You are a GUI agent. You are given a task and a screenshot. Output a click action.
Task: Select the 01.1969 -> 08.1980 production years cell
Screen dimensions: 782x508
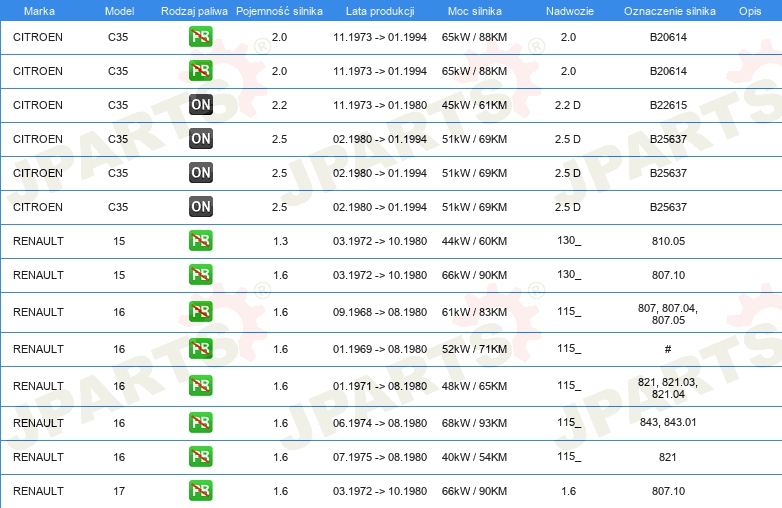tap(380, 349)
